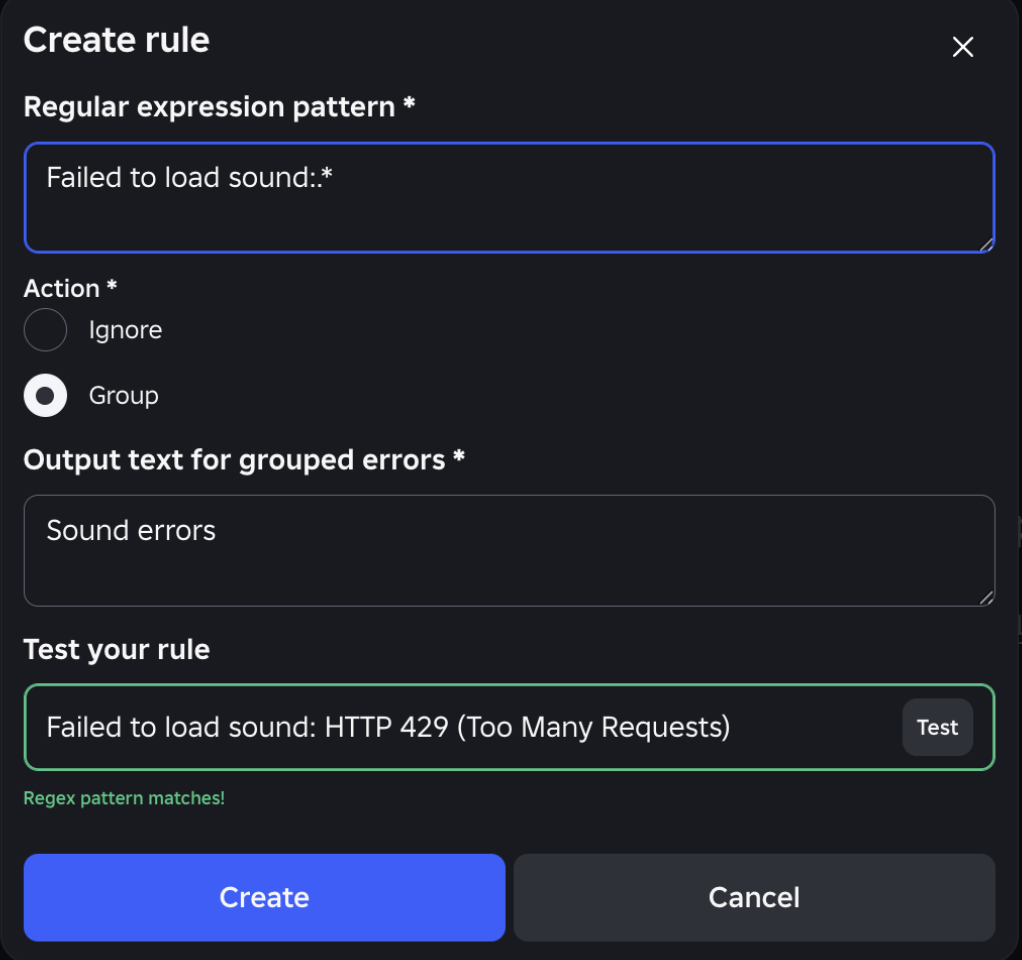1022x960 pixels.
Task: Create the rule with the Create button
Action: [x=265, y=897]
